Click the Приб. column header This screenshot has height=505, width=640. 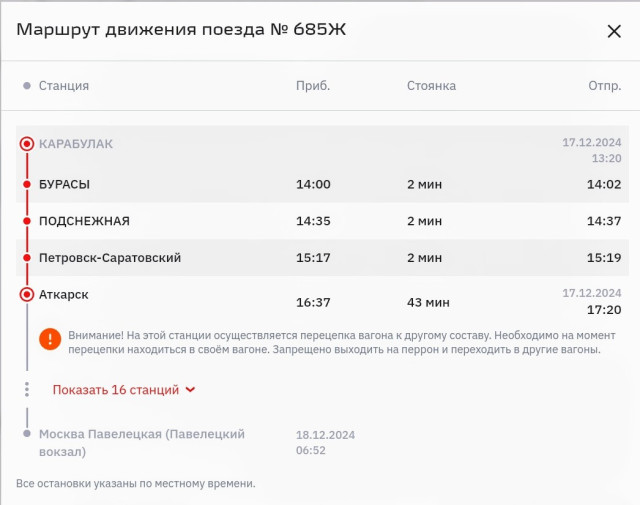click(313, 86)
